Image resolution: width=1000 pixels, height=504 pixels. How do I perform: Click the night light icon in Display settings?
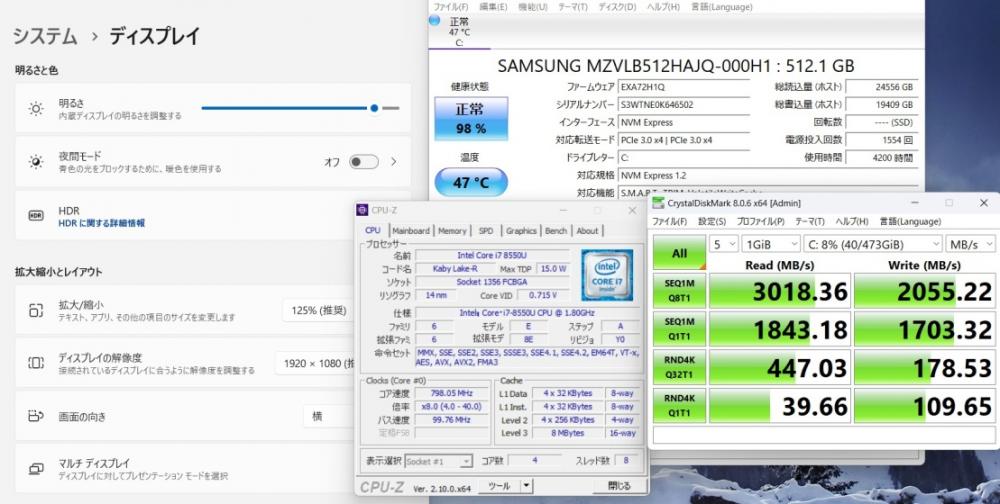[x=36, y=162]
